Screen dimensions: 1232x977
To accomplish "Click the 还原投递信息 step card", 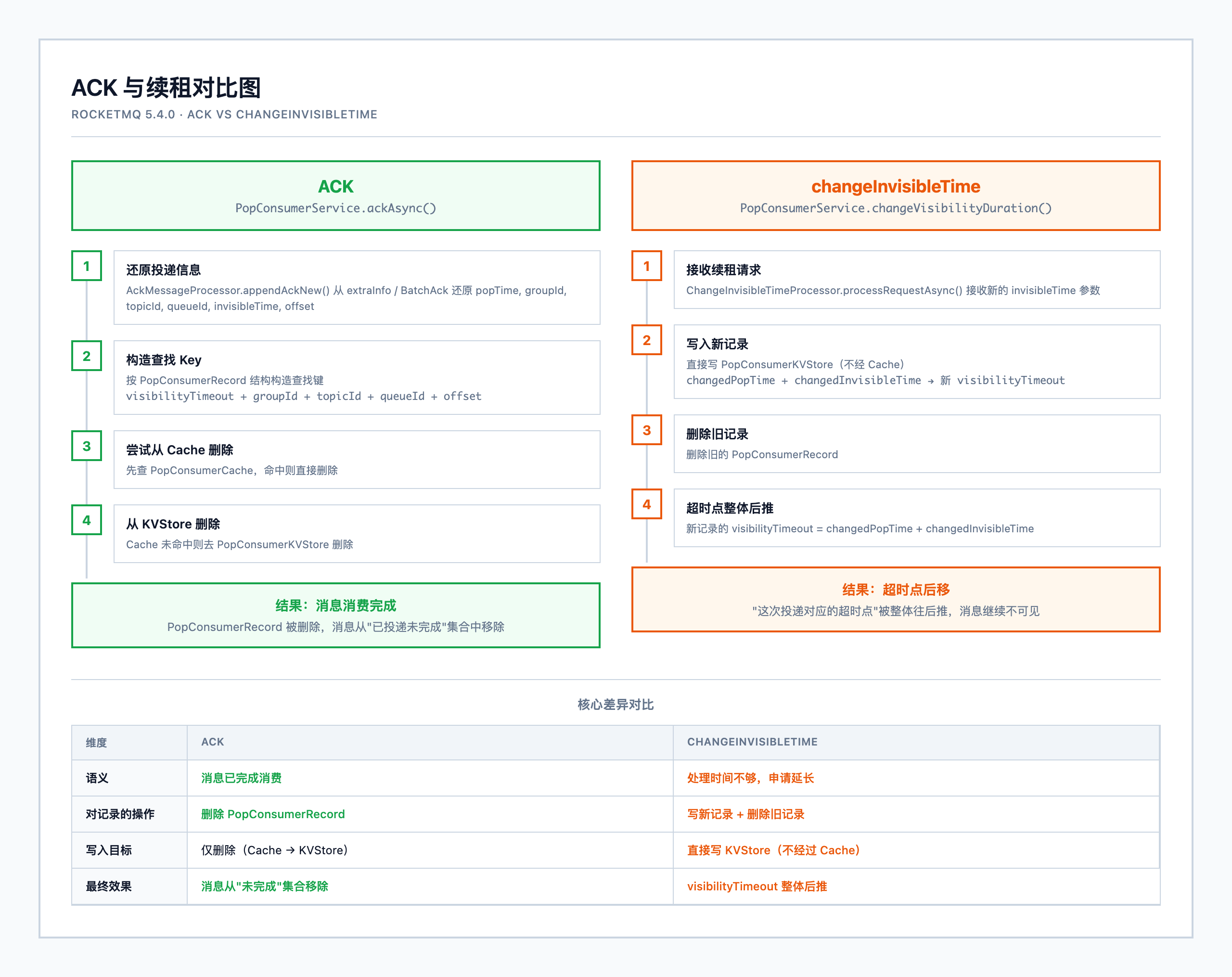I will point(357,287).
